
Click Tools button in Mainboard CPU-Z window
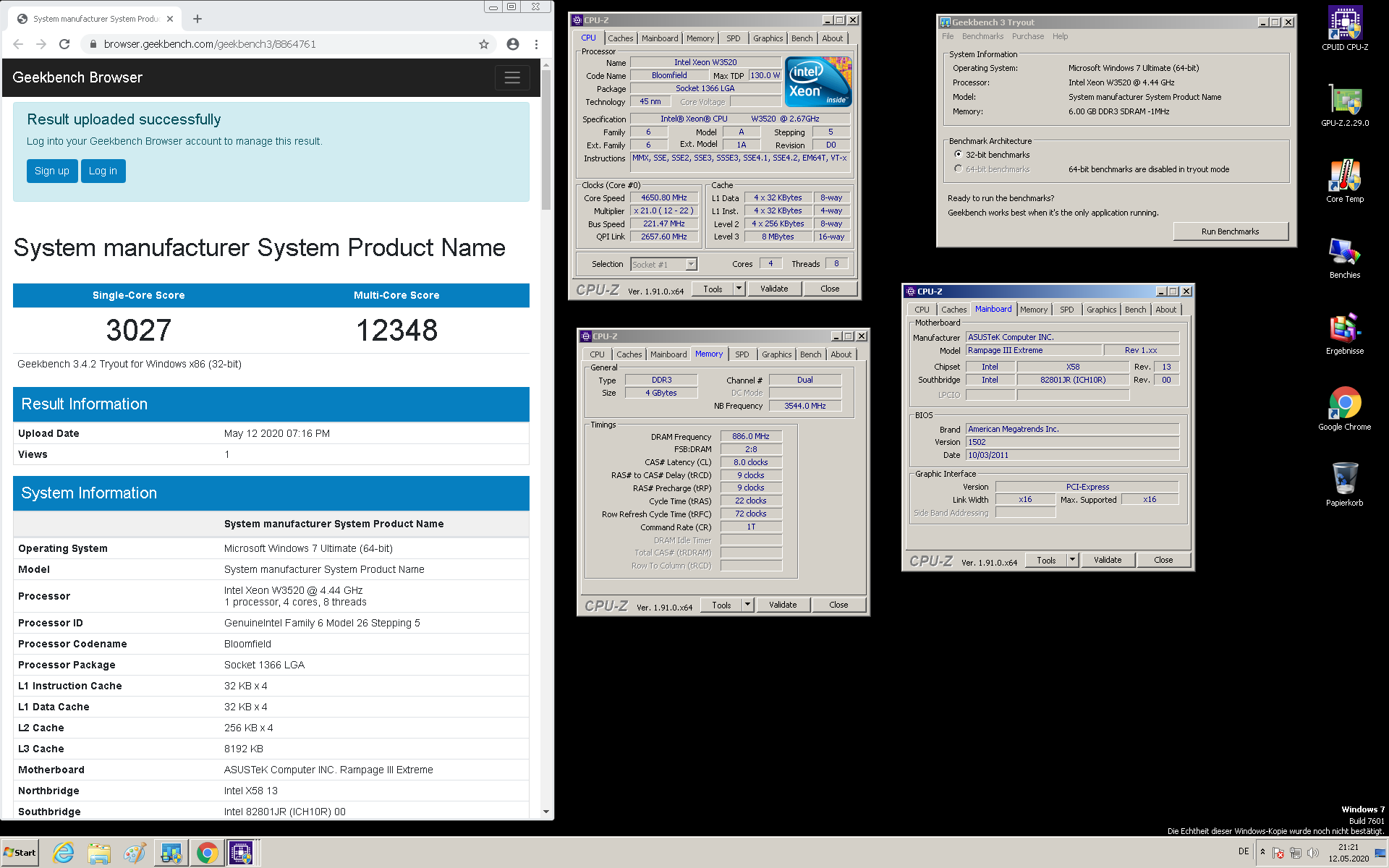pos(1046,560)
